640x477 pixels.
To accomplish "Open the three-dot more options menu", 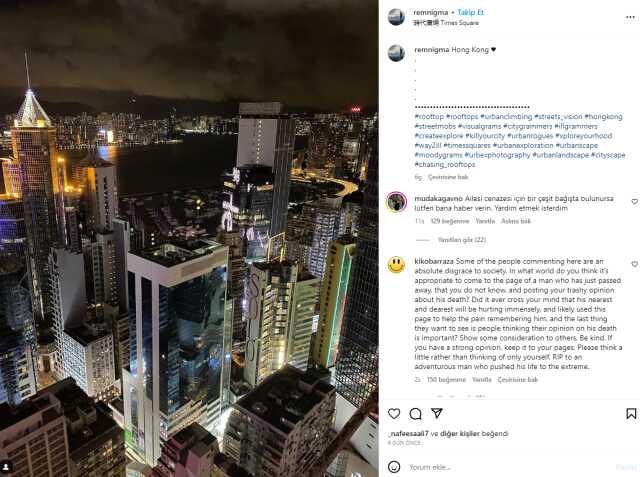I will tap(630, 17).
